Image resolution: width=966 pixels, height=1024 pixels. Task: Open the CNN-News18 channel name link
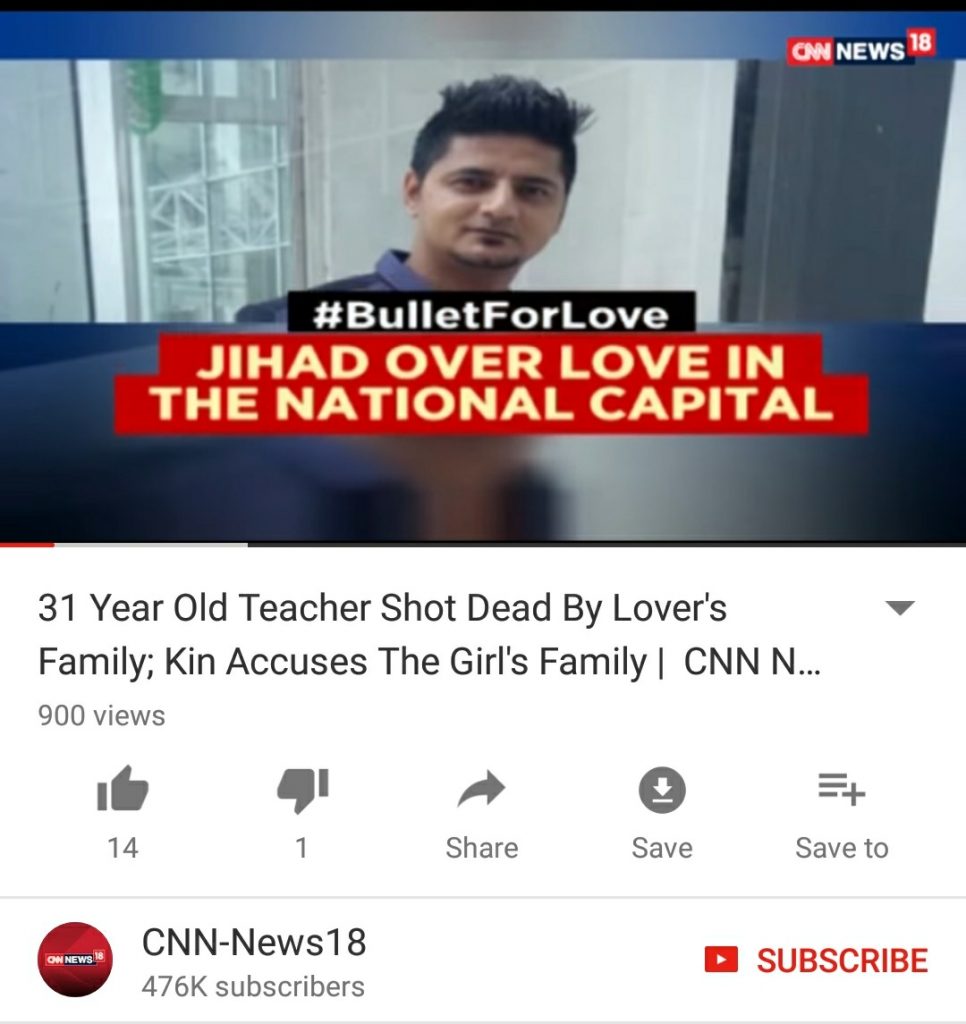pyautogui.click(x=254, y=942)
